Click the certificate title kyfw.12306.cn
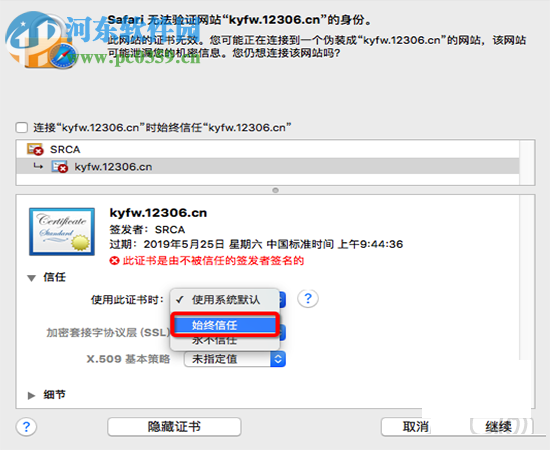This screenshot has width=550, height=450. click(x=158, y=213)
